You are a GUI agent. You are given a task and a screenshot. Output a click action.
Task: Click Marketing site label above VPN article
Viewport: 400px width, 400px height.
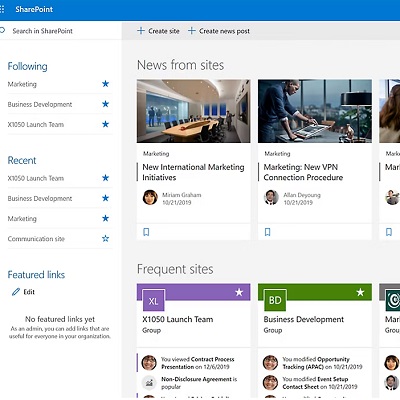(x=277, y=154)
